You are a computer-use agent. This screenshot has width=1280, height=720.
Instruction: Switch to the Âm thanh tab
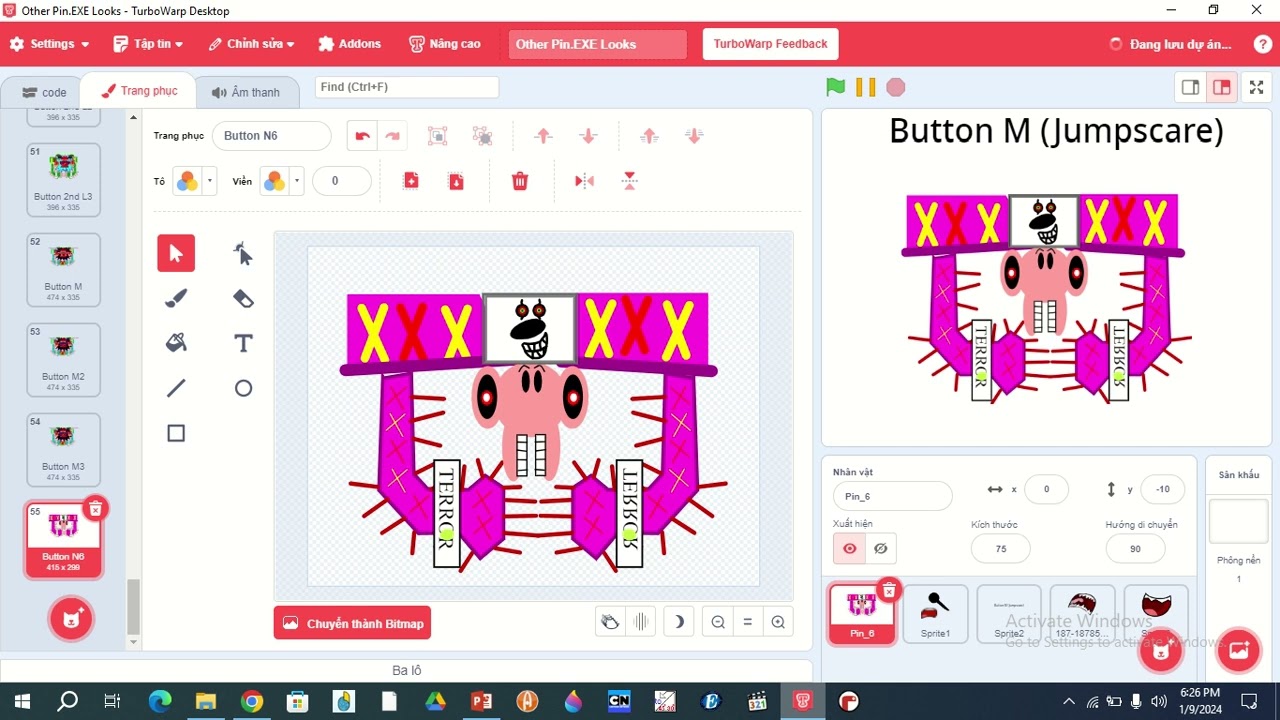pyautogui.click(x=246, y=92)
